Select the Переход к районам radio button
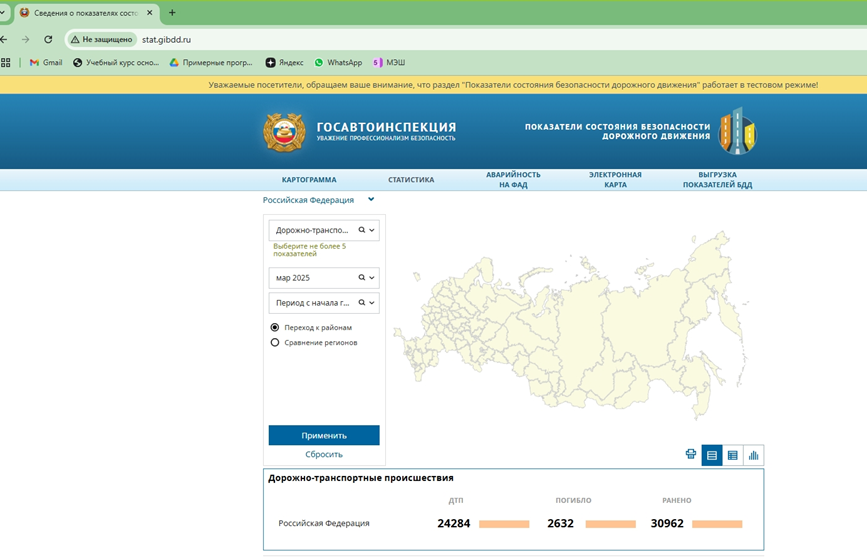This screenshot has height=558, width=867. tap(275, 327)
